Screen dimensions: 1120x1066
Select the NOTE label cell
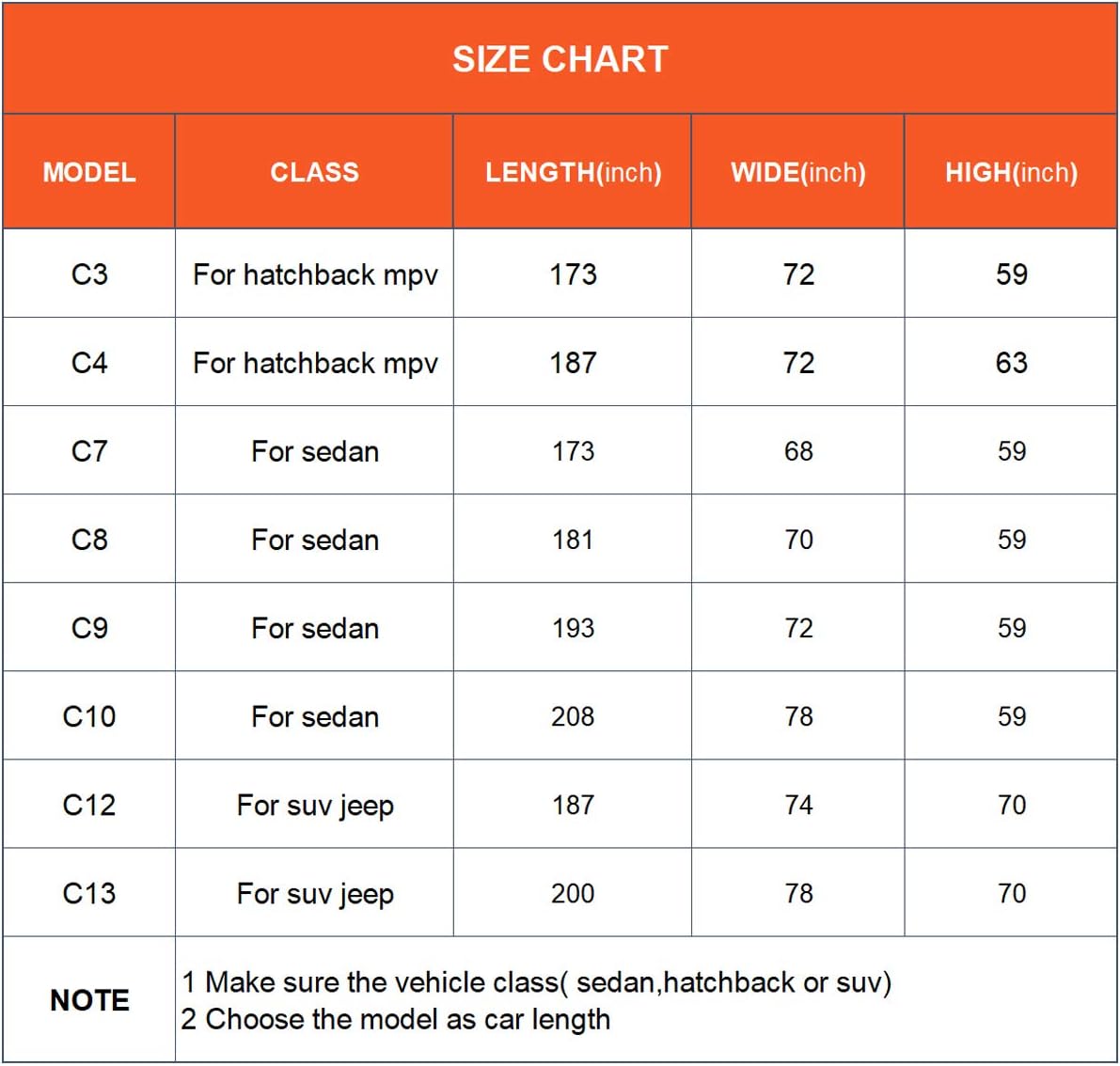click(89, 1000)
